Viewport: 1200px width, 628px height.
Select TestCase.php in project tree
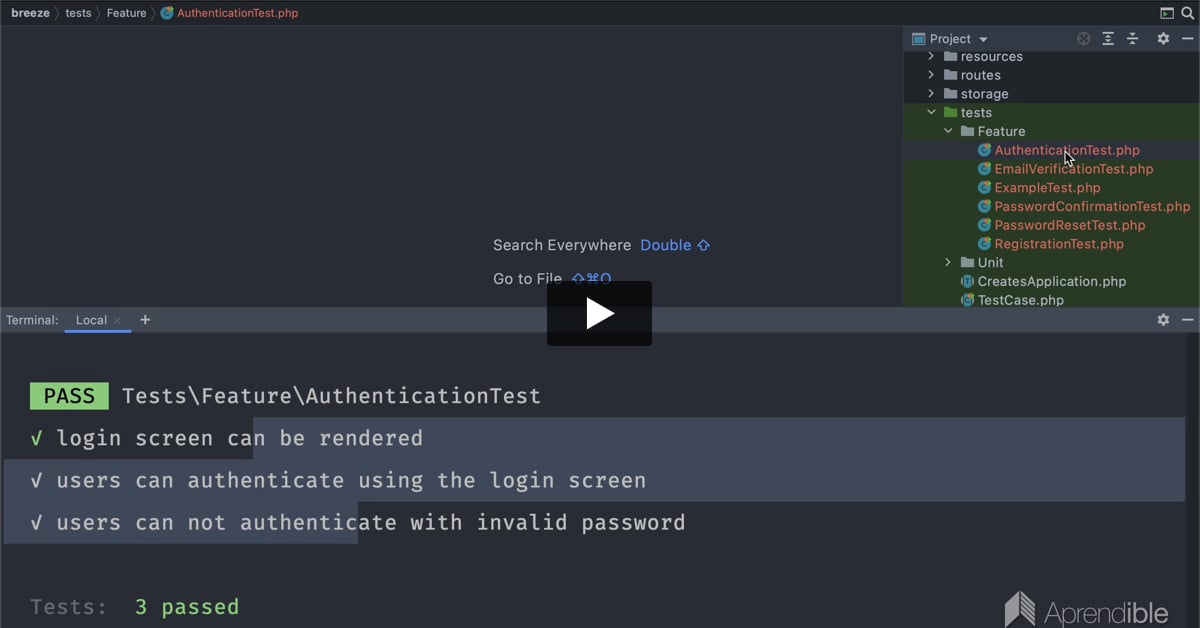click(x=1021, y=300)
